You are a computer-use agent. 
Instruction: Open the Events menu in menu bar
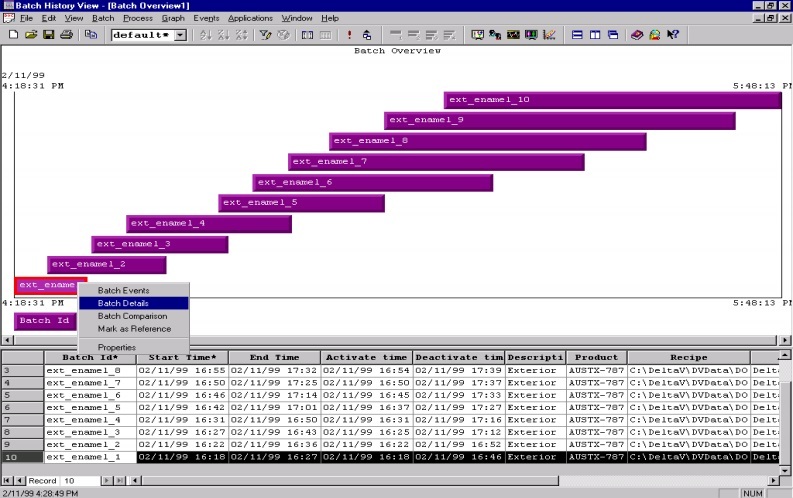pos(206,18)
